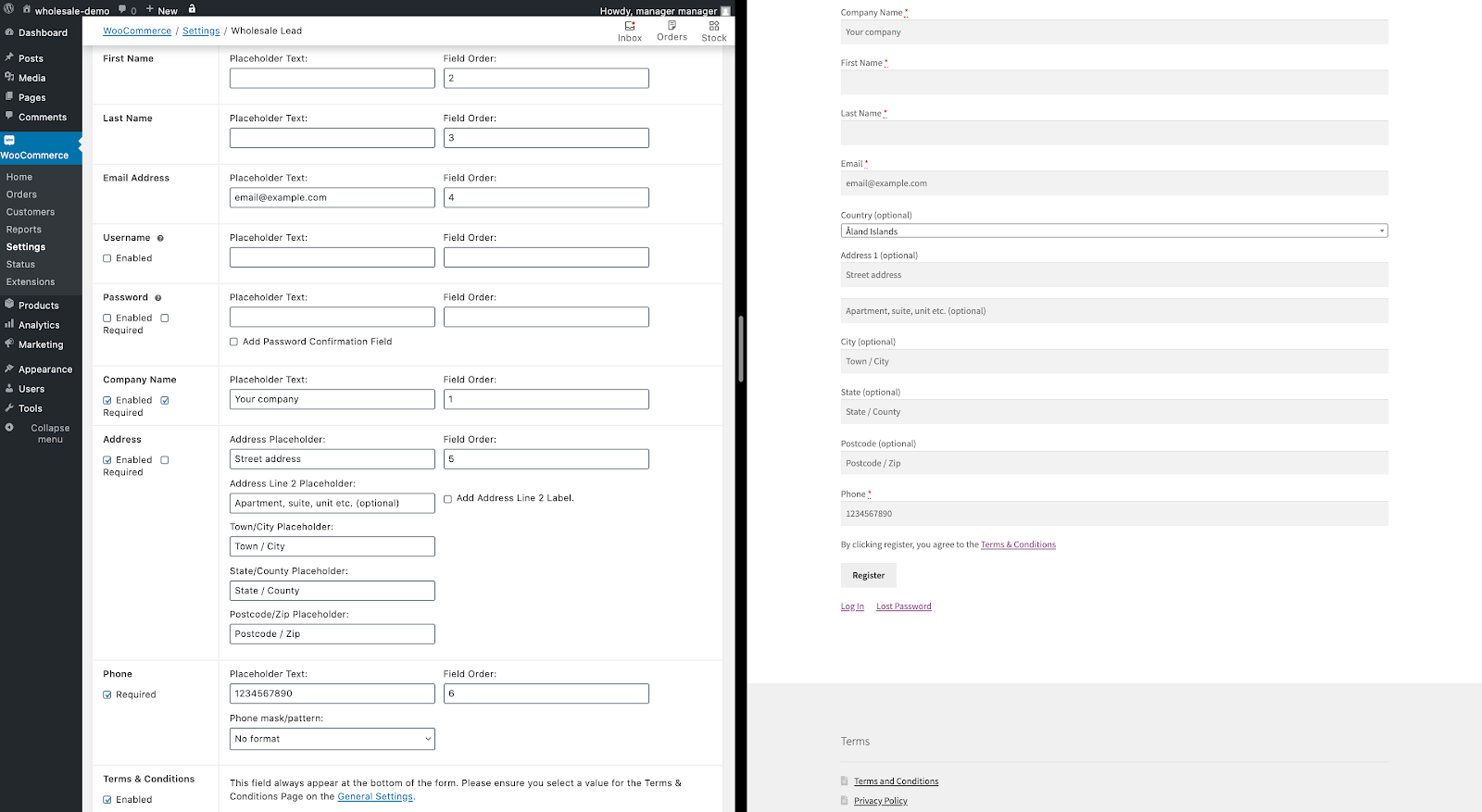Click the lock icon in admin bar
Screen dimensions: 1482x812
192,9
